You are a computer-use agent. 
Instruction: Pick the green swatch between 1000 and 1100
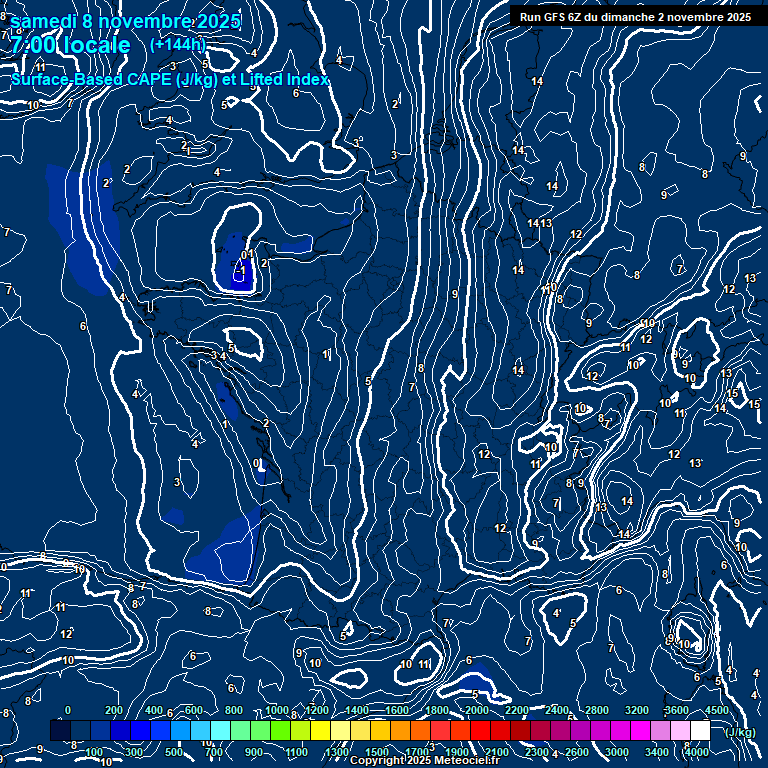pos(280,730)
